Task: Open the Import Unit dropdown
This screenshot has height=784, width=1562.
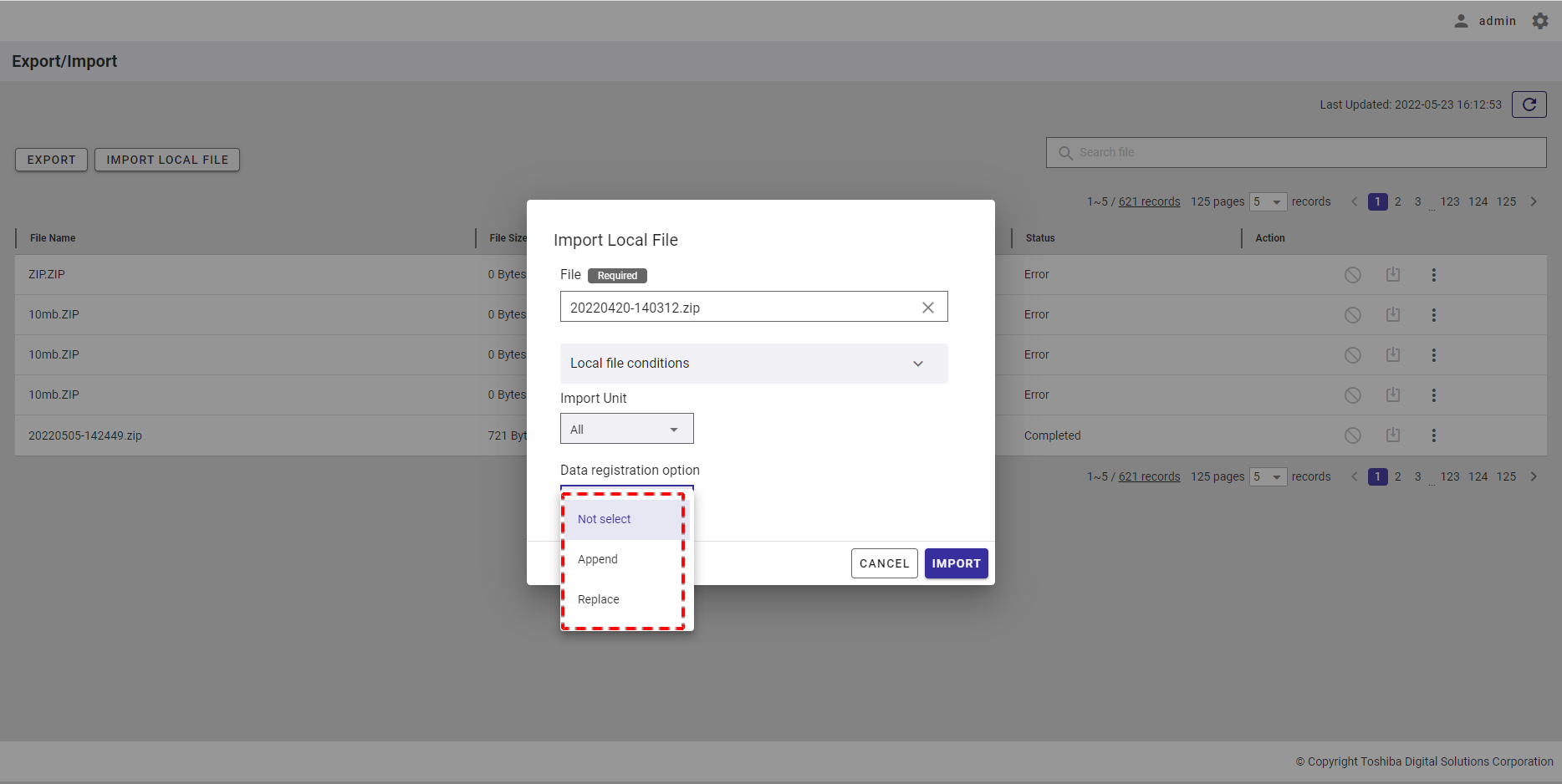Action: click(x=626, y=429)
